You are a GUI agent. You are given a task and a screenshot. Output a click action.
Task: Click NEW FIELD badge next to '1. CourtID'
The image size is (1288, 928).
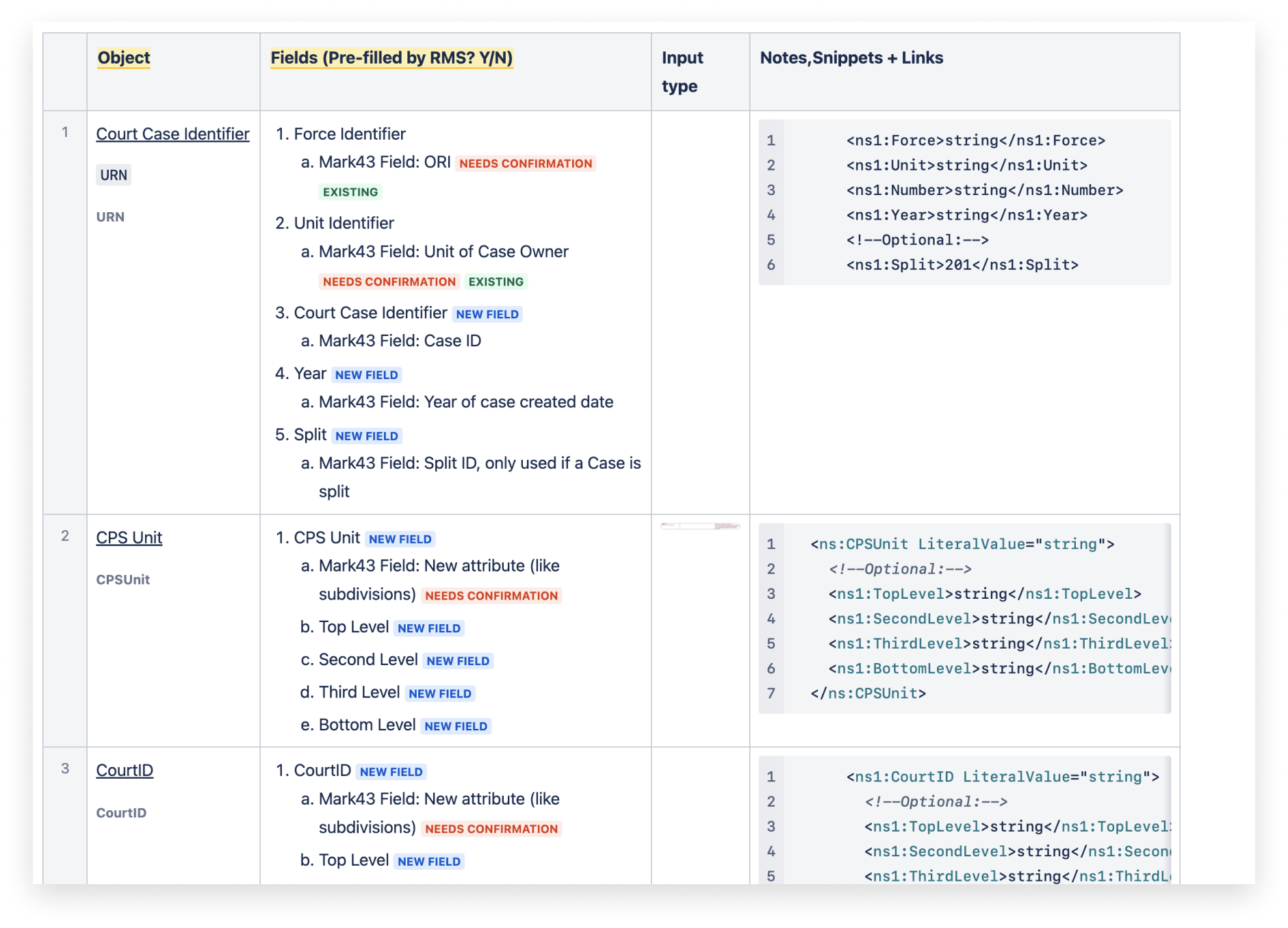[391, 772]
